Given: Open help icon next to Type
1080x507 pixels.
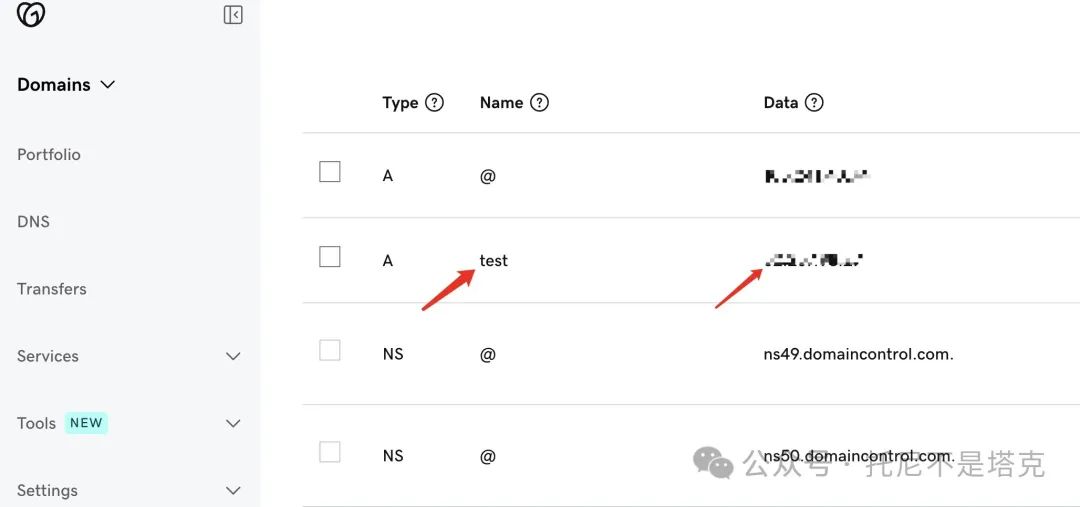Looking at the screenshot, I should (434, 103).
